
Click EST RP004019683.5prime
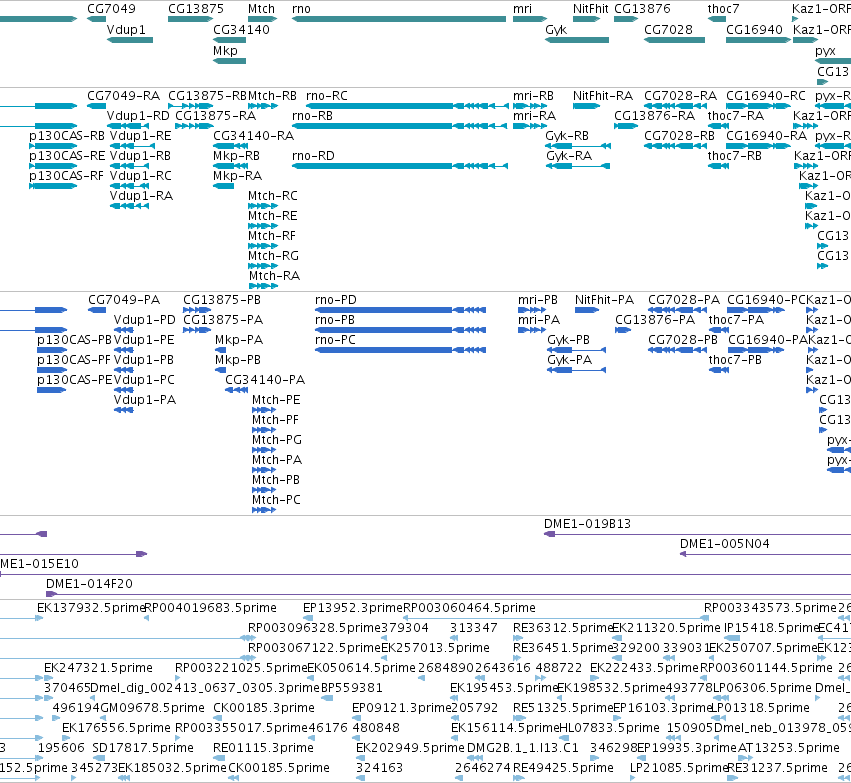(211, 608)
